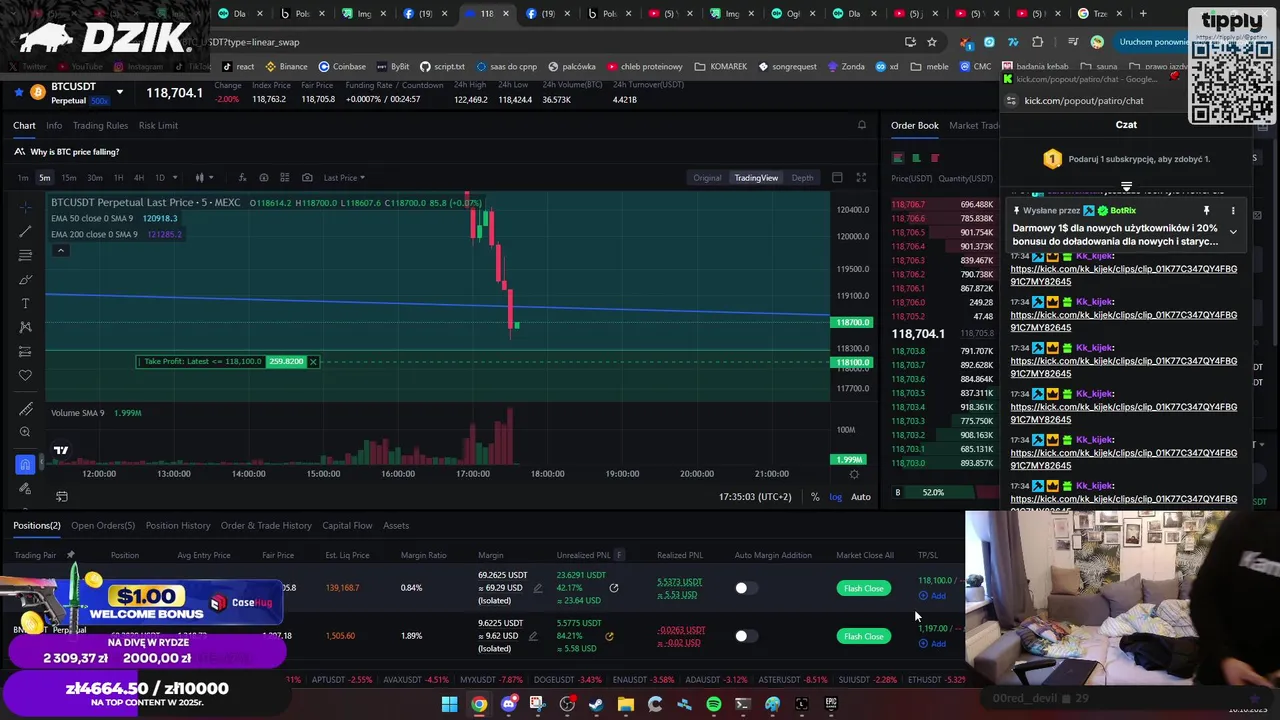This screenshot has width=1280, height=720.
Task: Click the chart fullscreen expand icon
Action: click(x=861, y=178)
